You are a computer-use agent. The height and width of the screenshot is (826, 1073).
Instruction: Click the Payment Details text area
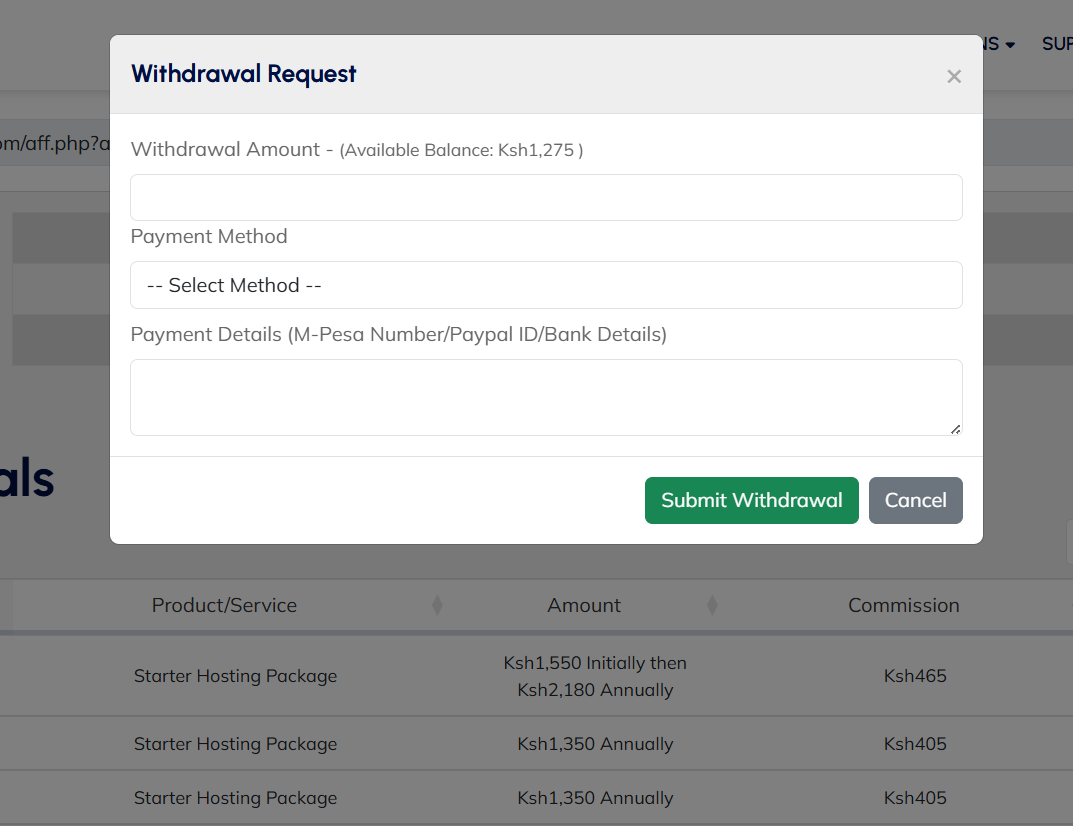tap(546, 397)
